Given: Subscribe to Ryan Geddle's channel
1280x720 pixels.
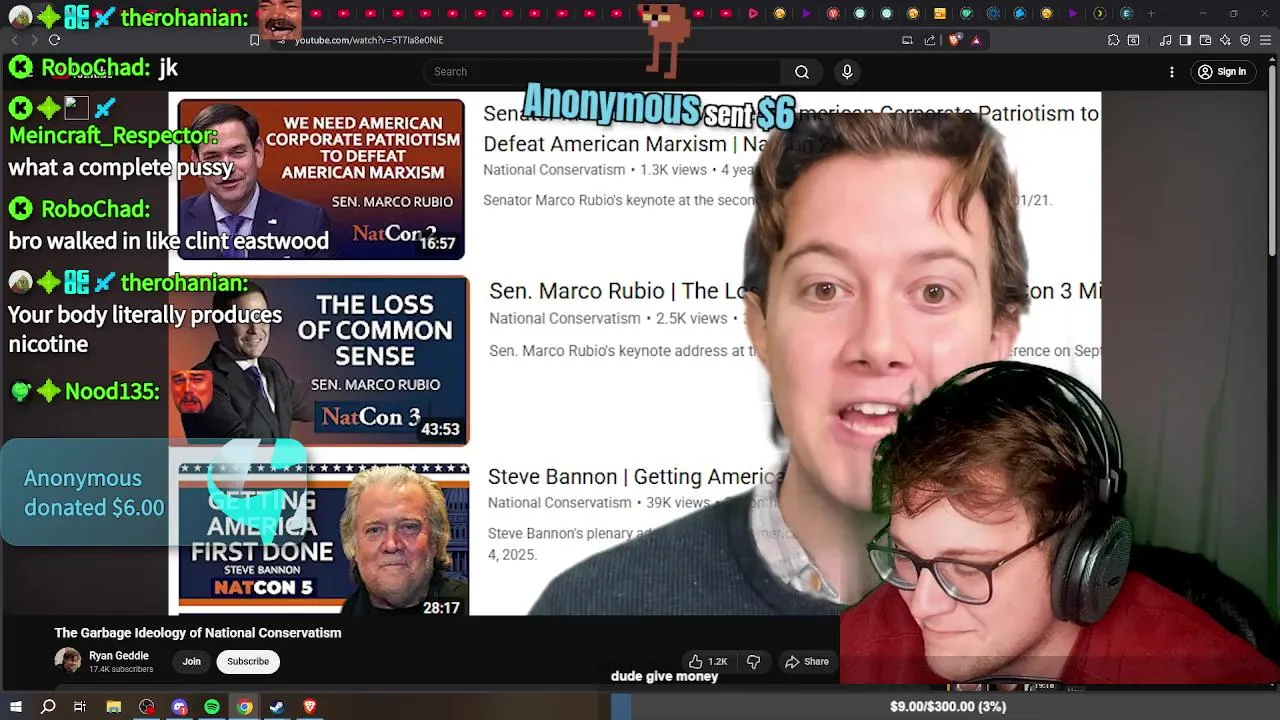Looking at the screenshot, I should (x=247, y=662).
